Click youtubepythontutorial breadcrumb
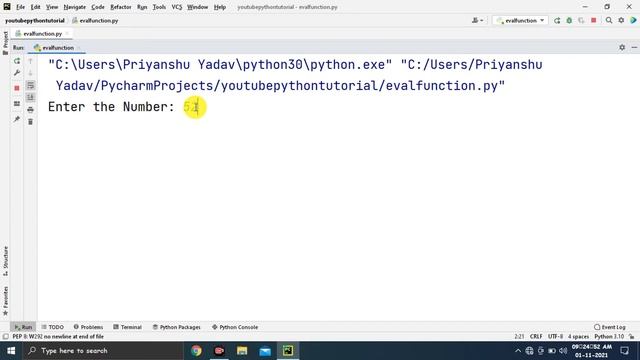 (x=35, y=20)
